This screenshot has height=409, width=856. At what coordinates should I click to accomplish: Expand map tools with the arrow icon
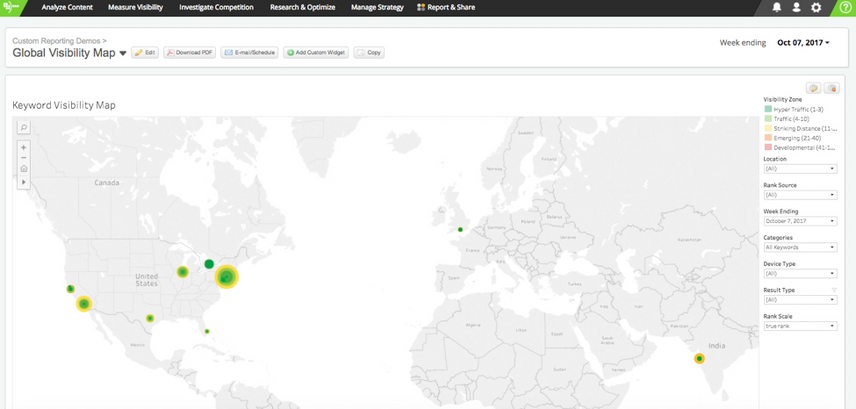[x=23, y=181]
